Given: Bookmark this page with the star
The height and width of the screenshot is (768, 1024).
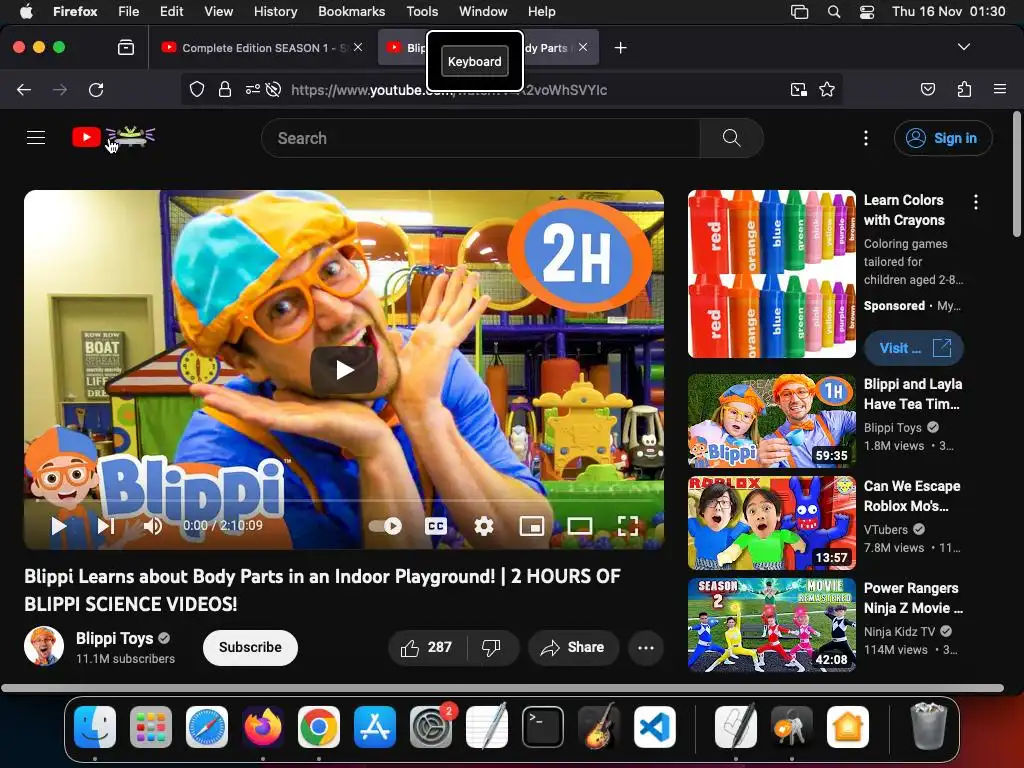Looking at the screenshot, I should [827, 89].
